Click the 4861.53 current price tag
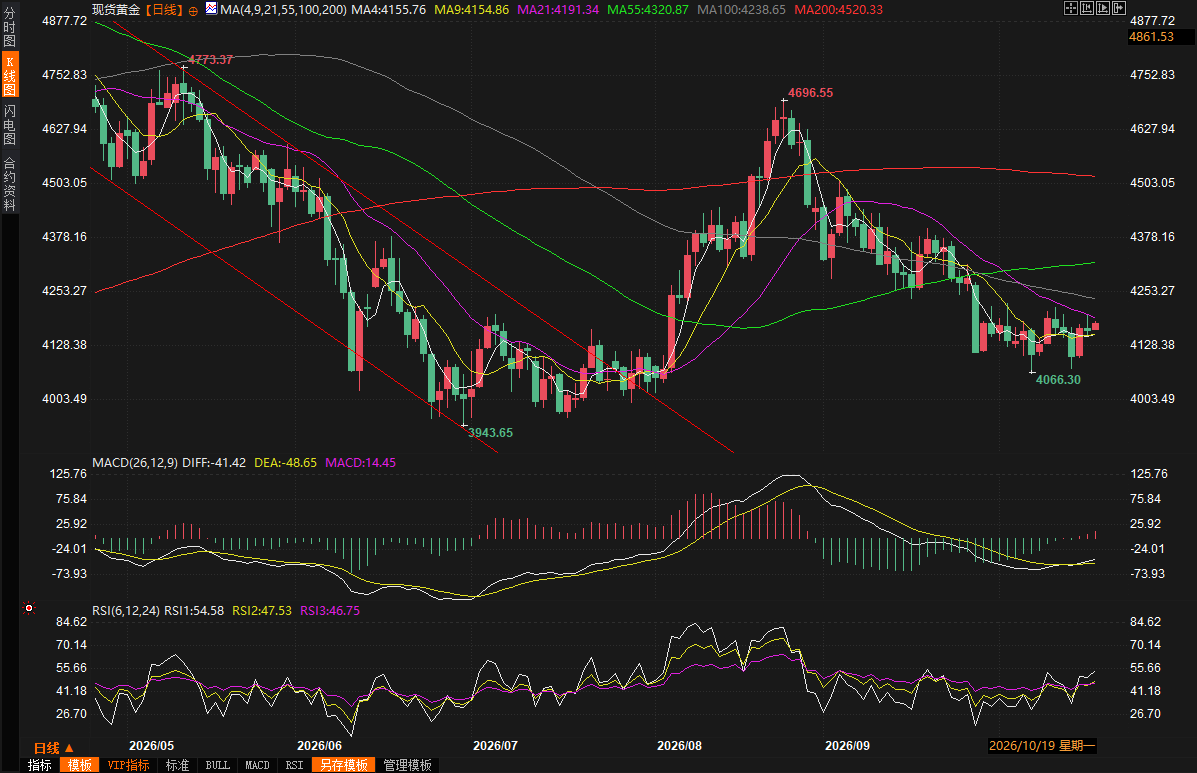The image size is (1197, 773). pos(1151,37)
